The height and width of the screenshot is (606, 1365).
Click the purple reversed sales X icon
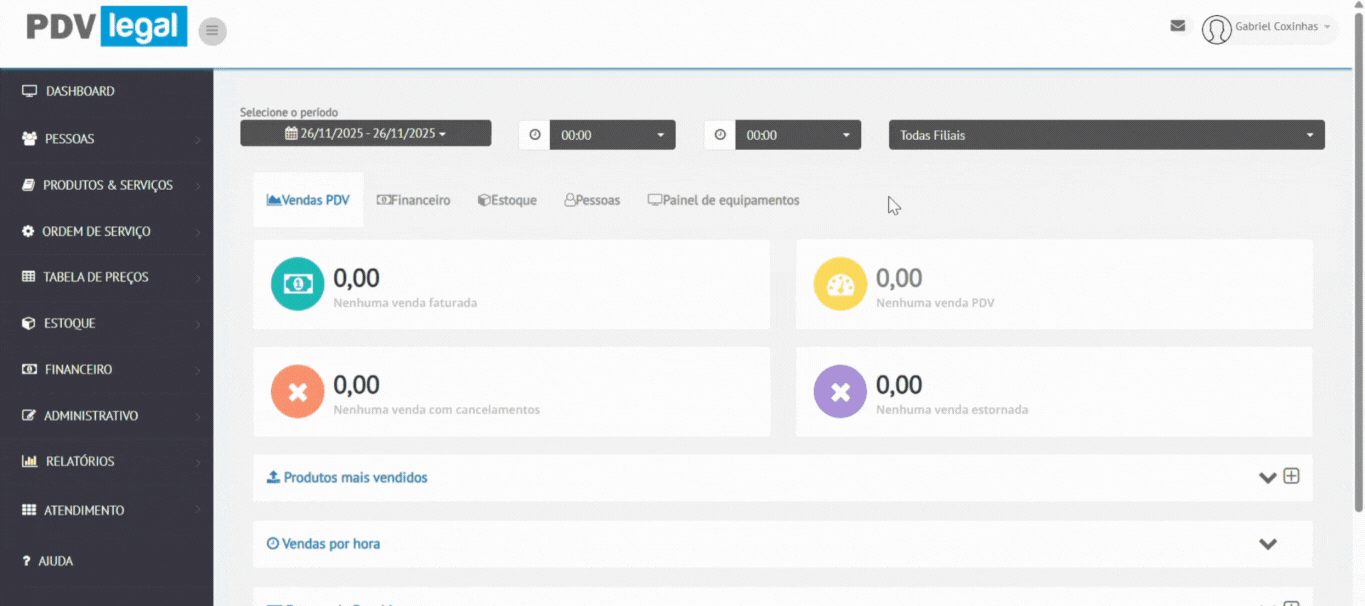click(840, 391)
